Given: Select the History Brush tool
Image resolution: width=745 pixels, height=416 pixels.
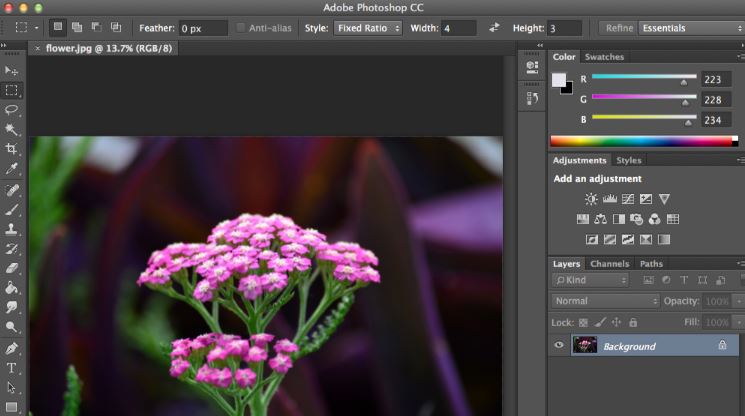Looking at the screenshot, I should 11,248.
